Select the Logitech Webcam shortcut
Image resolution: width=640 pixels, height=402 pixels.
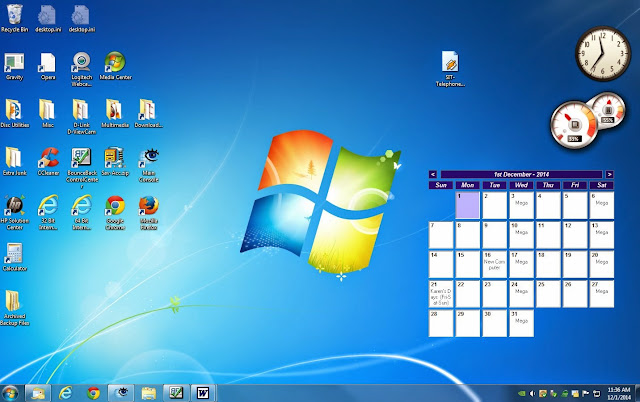point(82,69)
